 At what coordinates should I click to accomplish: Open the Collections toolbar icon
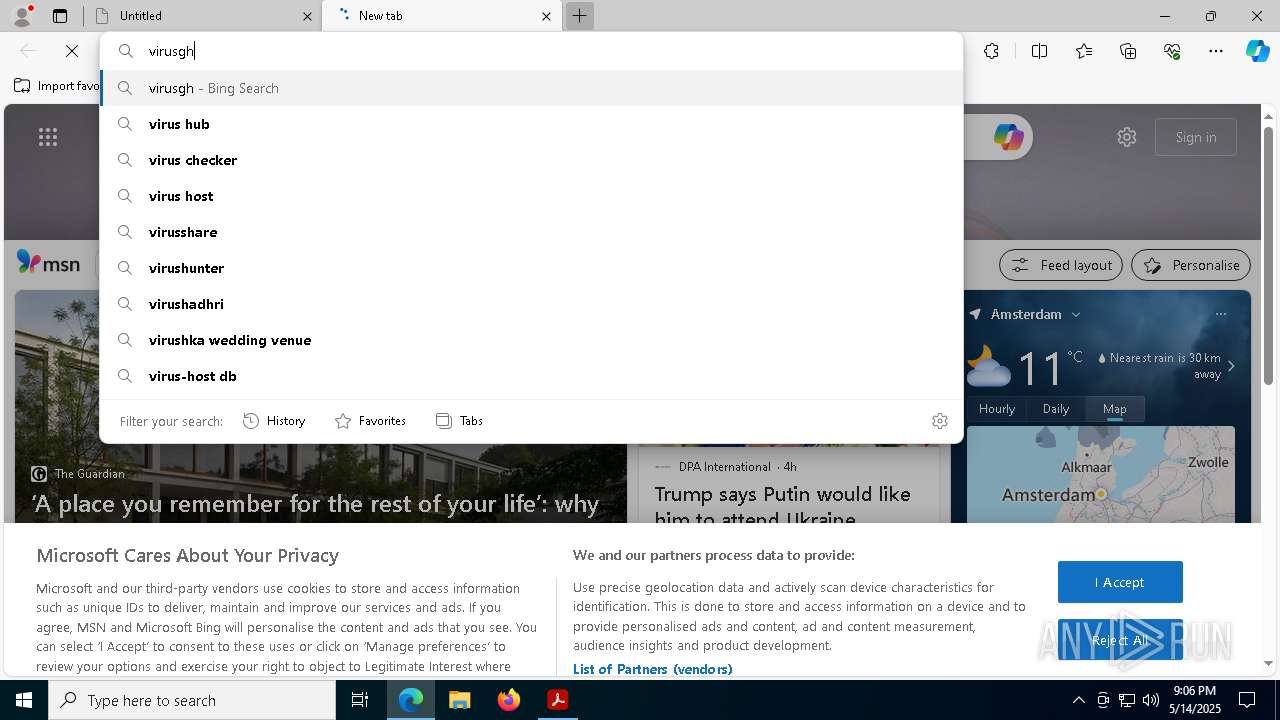(1128, 51)
